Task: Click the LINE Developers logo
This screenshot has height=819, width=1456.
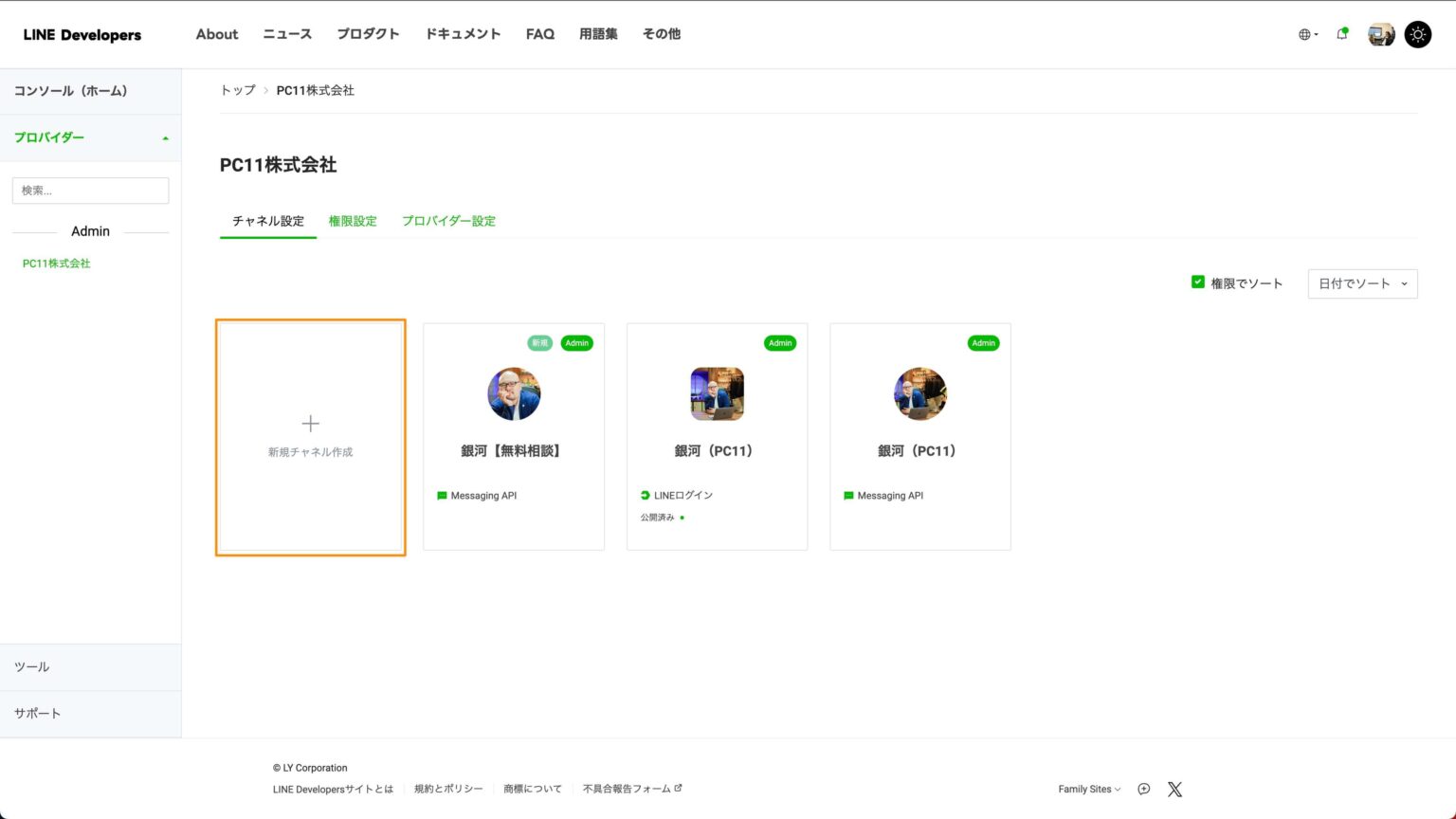Action: click(82, 34)
